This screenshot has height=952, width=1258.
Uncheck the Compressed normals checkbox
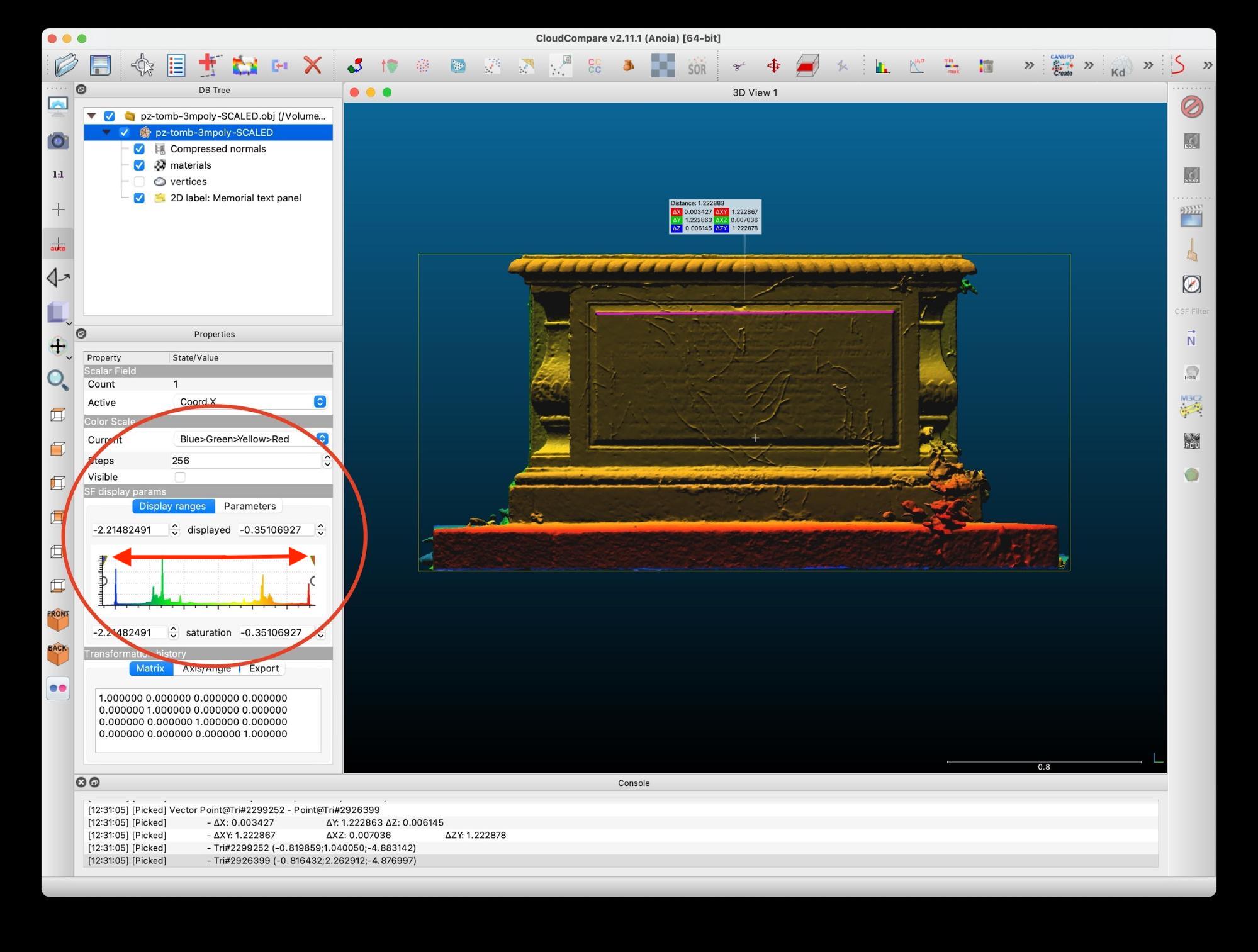139,149
